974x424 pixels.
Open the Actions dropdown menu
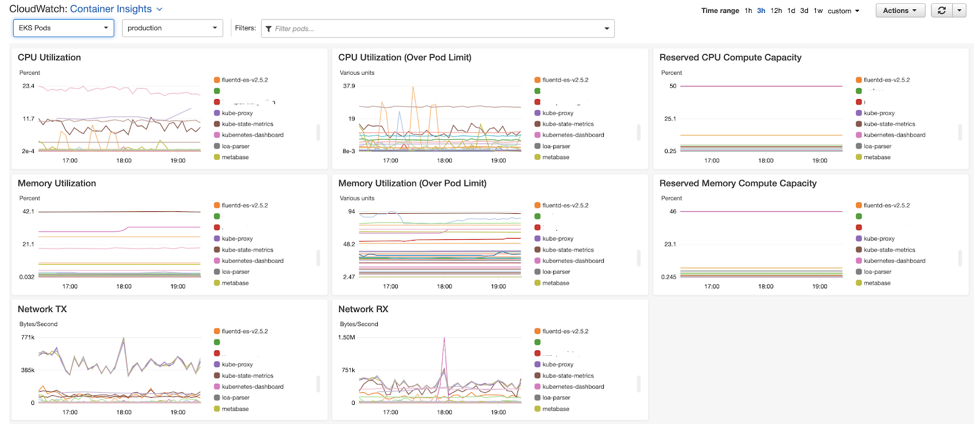pyautogui.click(x=900, y=11)
